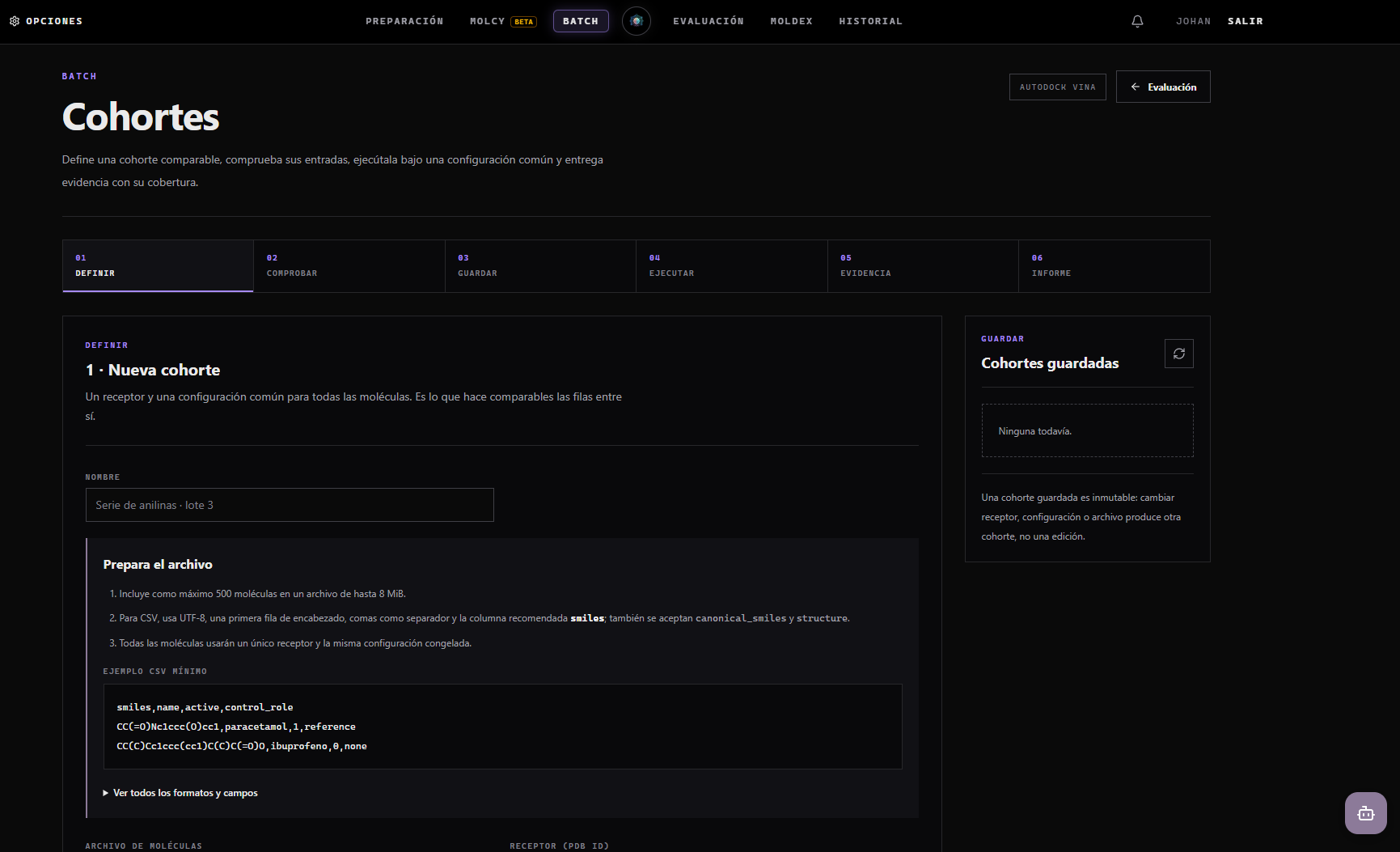This screenshot has height=852, width=1400.
Task: Click the round molecule logo icon
Action: pyautogui.click(x=637, y=21)
